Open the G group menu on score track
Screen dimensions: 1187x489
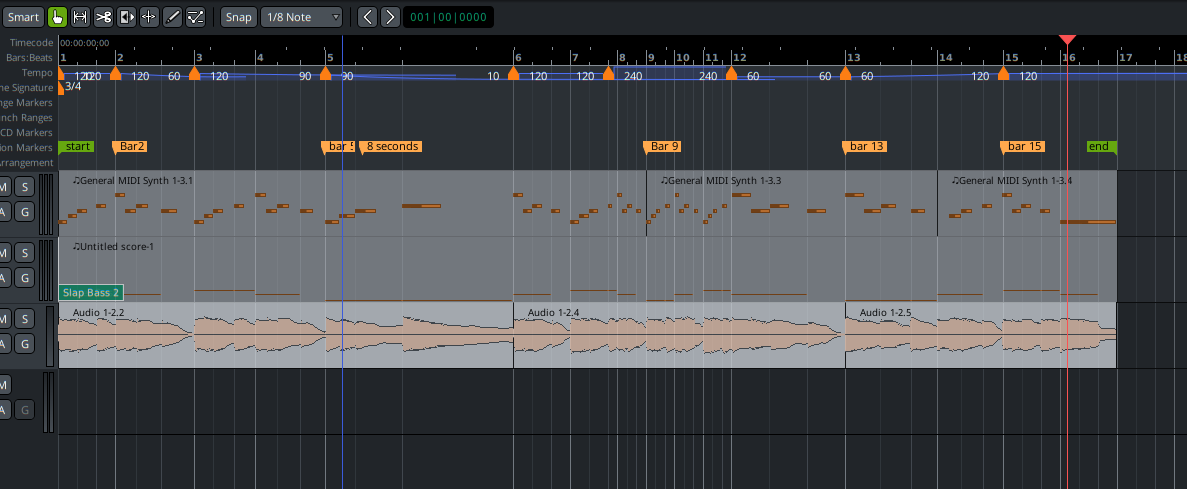coord(24,277)
